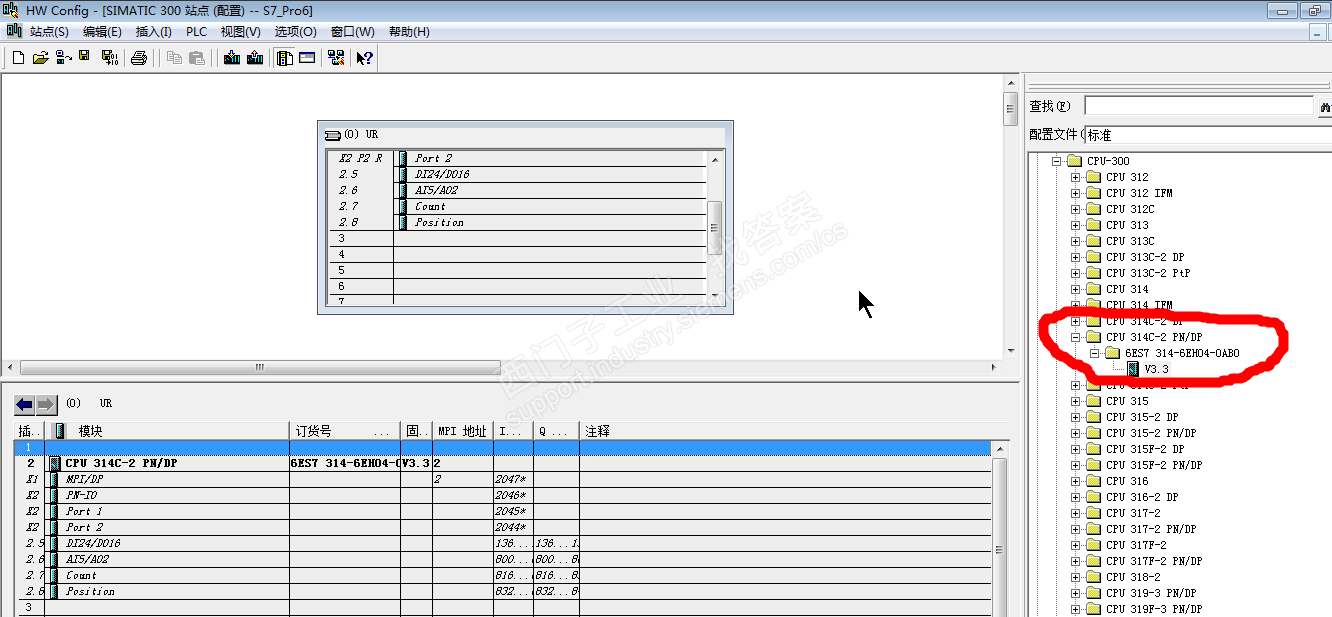Click the (0) UR rack title icon
Image resolution: width=1332 pixels, height=617 pixels.
pos(333,134)
